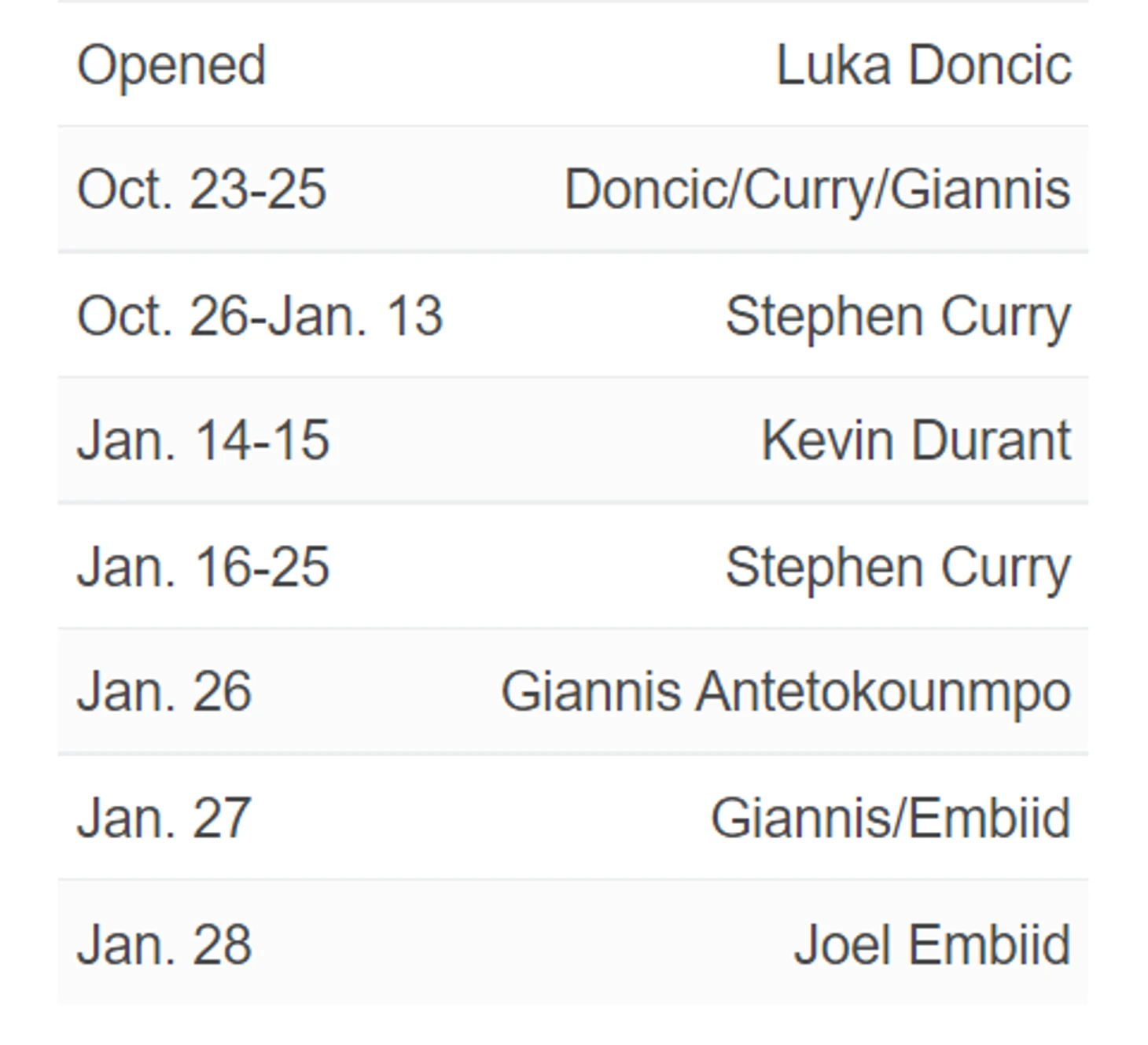Click the 'Jan. 27' date cell

pyautogui.click(x=164, y=819)
